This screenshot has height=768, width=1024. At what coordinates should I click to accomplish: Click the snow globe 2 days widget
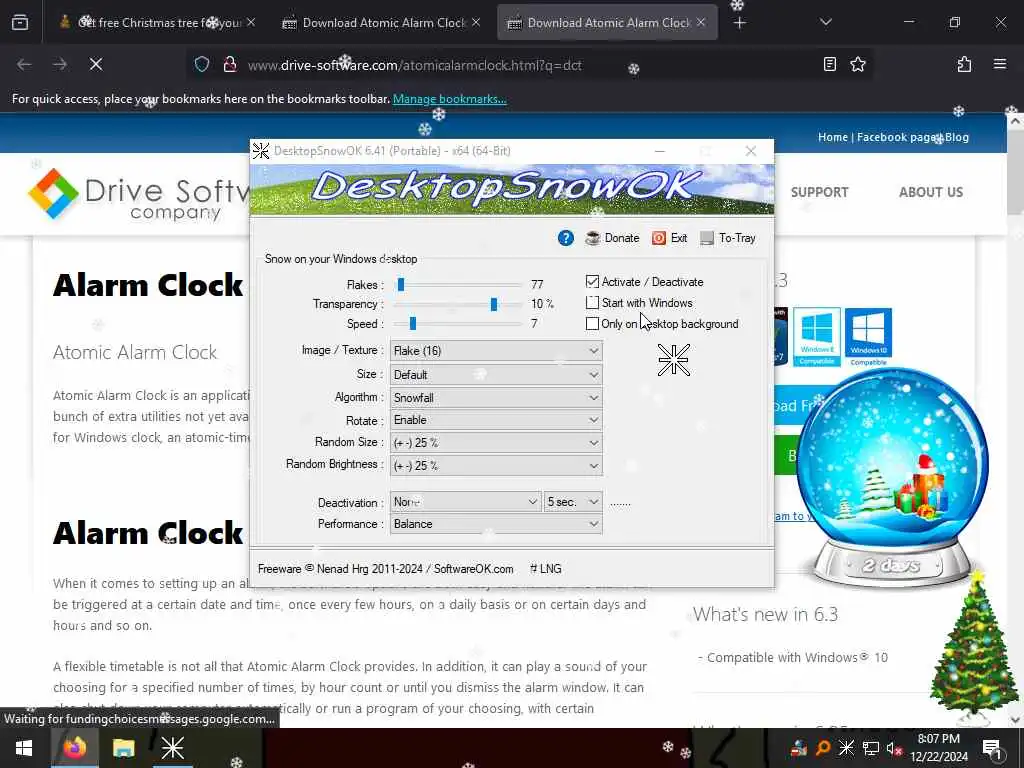point(891,477)
